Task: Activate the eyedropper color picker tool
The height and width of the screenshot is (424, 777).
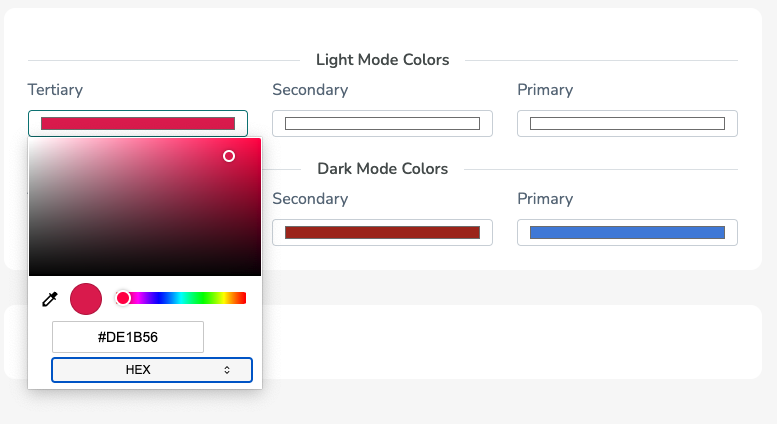Action: [50, 299]
